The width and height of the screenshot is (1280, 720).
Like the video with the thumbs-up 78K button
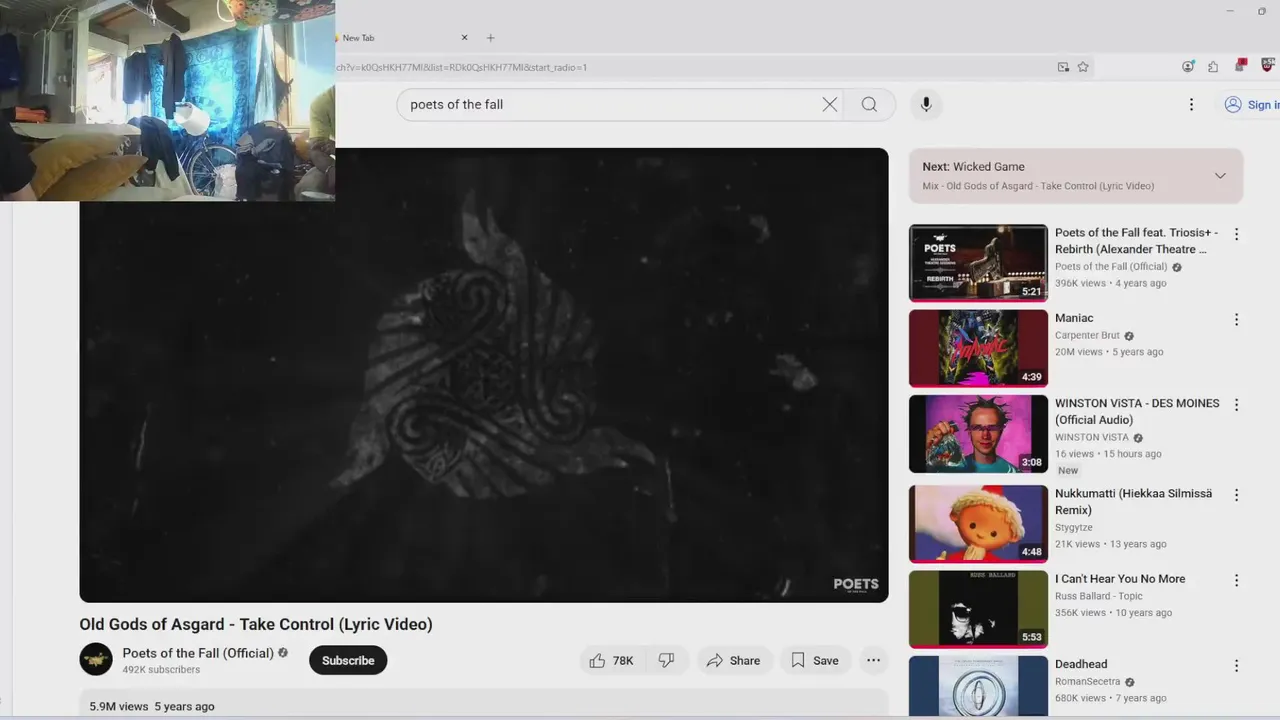point(611,660)
